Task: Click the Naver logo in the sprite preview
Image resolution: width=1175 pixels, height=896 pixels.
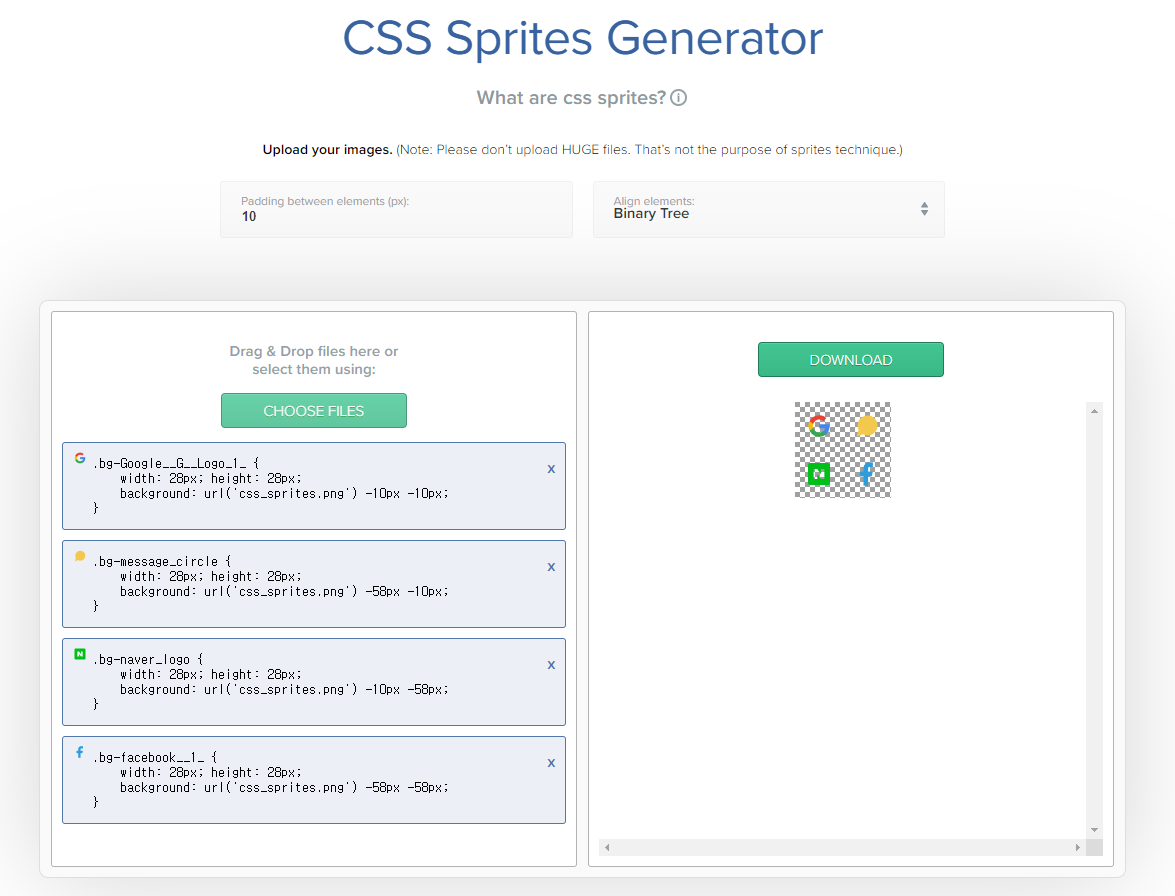Action: coord(819,474)
